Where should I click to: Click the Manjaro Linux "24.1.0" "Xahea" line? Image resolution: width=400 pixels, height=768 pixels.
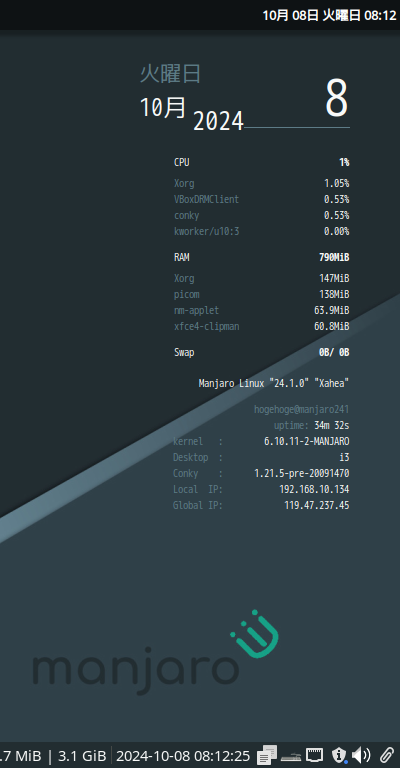click(274, 383)
